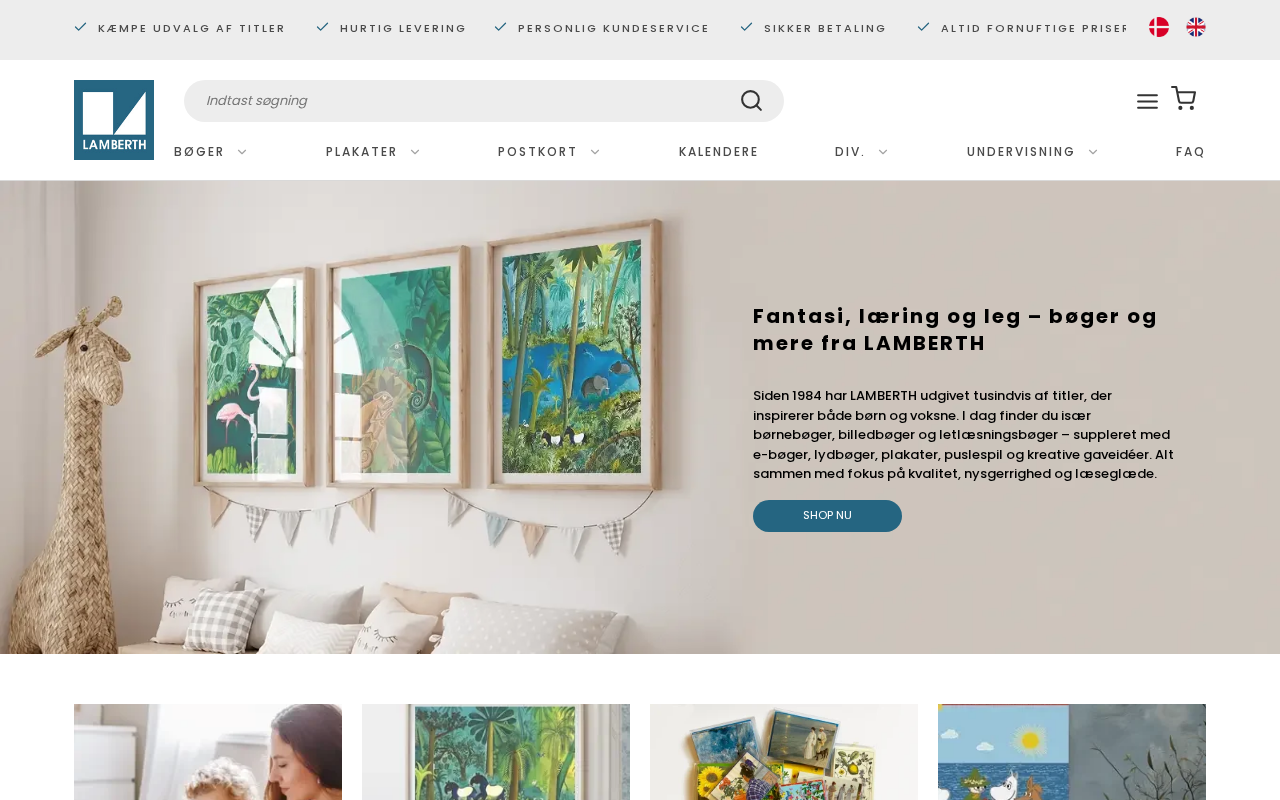Click the SHOP NU button
The image size is (1280, 800).
pos(827,516)
